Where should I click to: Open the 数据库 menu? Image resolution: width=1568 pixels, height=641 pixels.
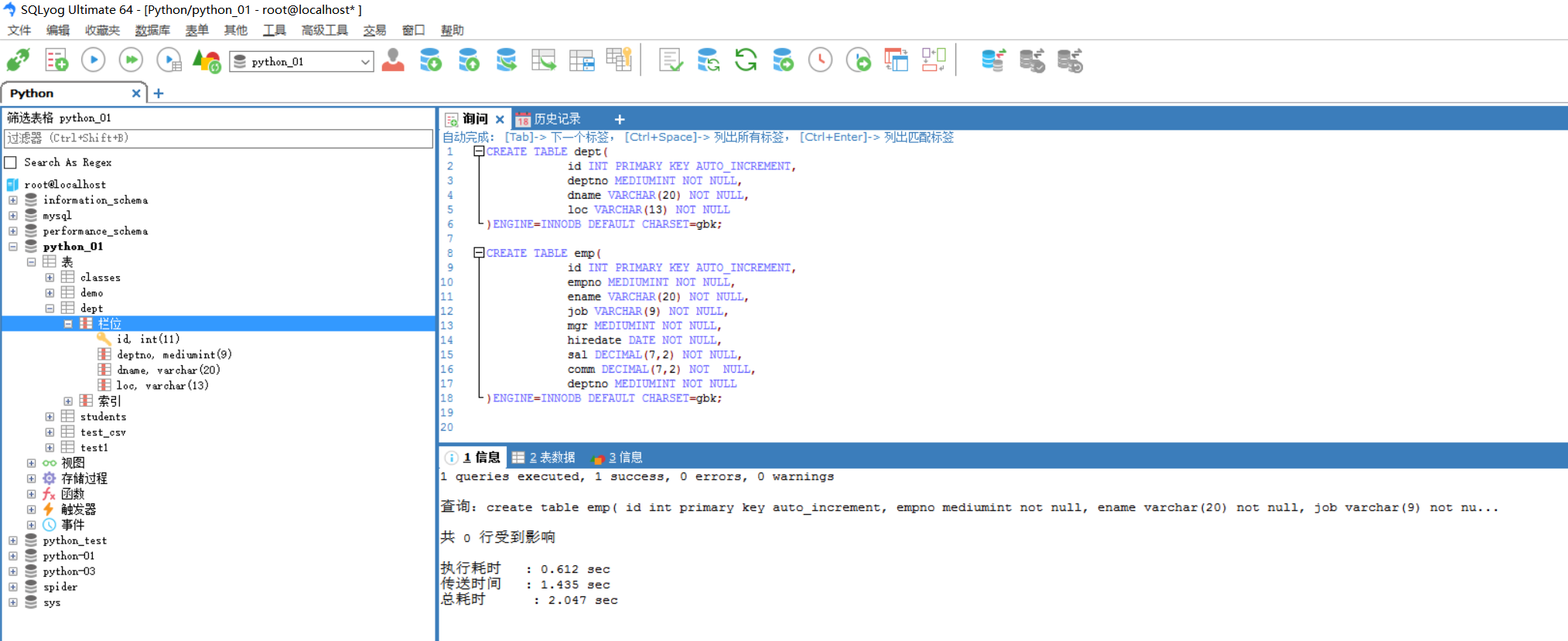152,30
